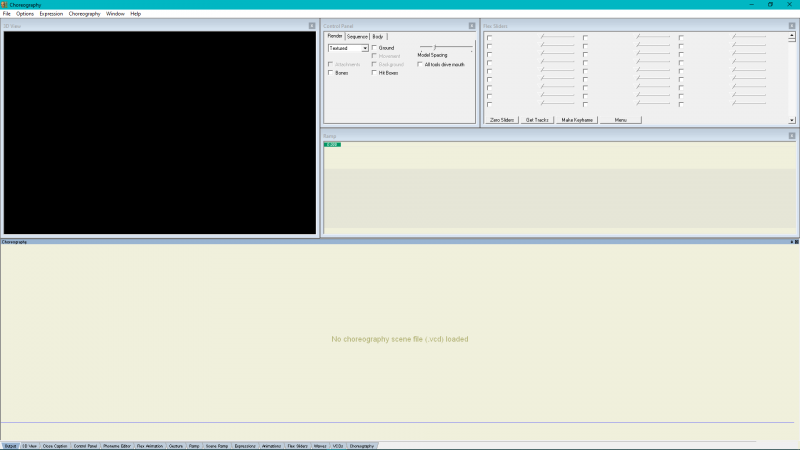The height and width of the screenshot is (450, 800).
Task: Select the Expressions bottom tab
Action: [x=245, y=446]
